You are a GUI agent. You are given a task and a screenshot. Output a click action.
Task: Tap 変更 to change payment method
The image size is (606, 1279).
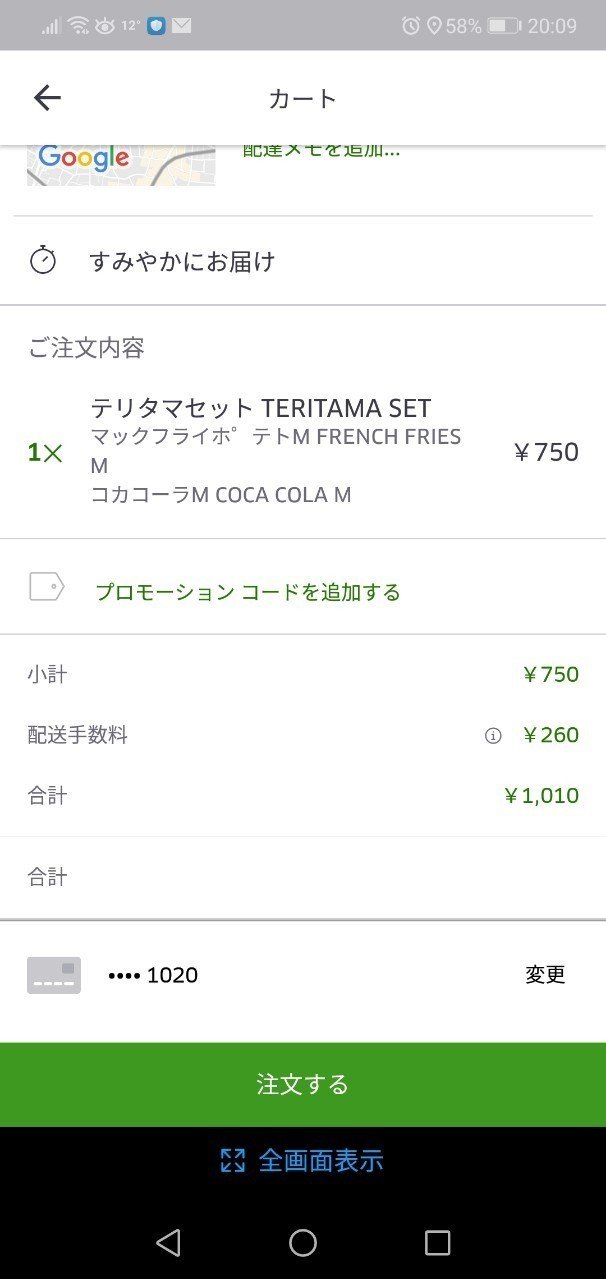click(x=544, y=974)
